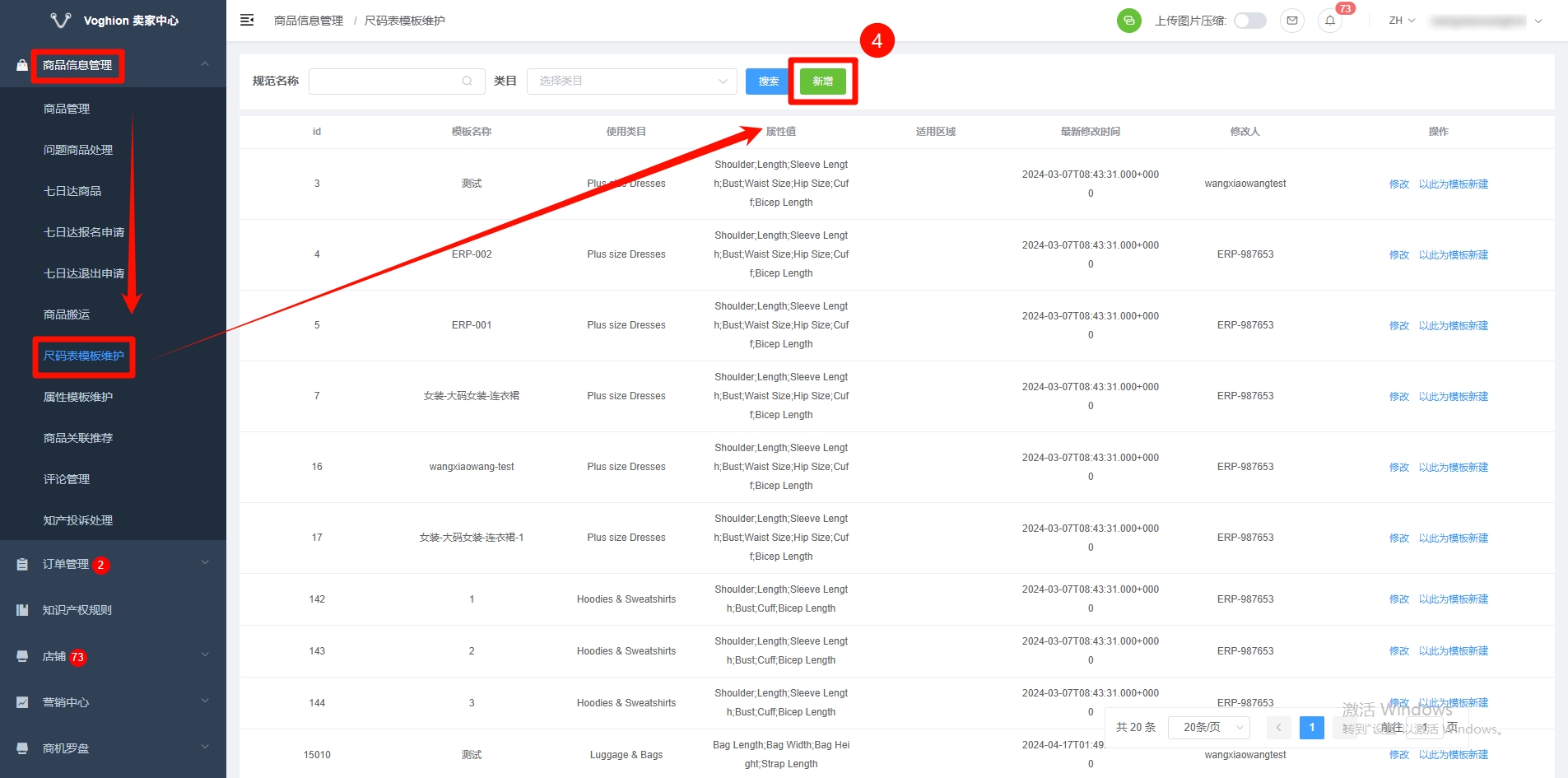Open 属性模板维护 in sidebar
1568x778 pixels.
click(78, 397)
